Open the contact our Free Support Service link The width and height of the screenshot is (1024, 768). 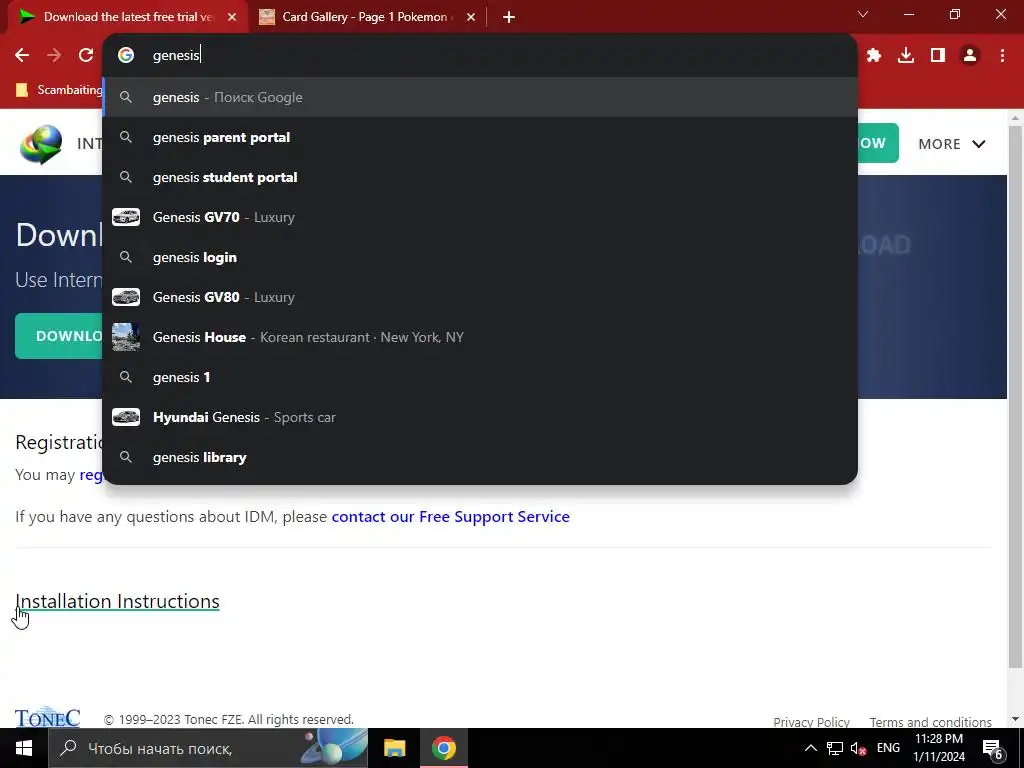[451, 517]
